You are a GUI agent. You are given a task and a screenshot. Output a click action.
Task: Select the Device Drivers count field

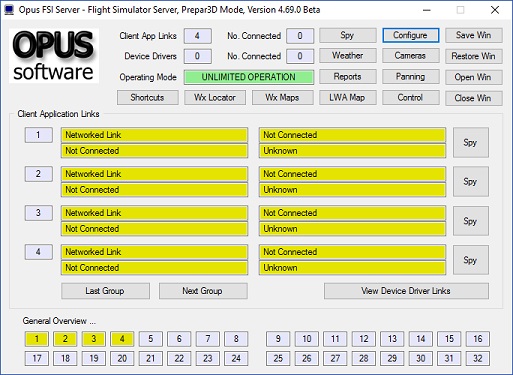tap(198, 56)
